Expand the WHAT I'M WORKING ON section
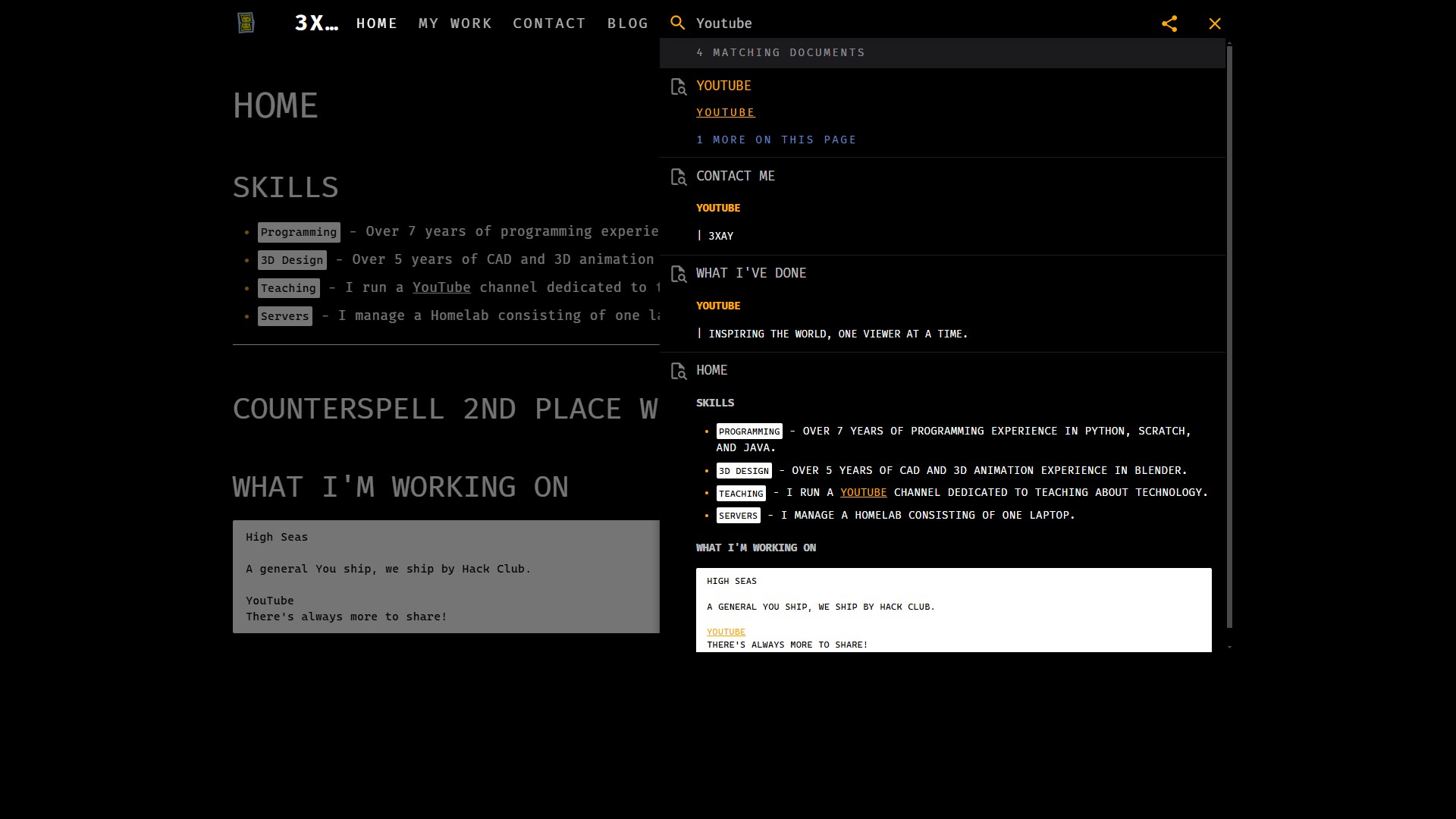The height and width of the screenshot is (819, 1456). click(x=756, y=547)
